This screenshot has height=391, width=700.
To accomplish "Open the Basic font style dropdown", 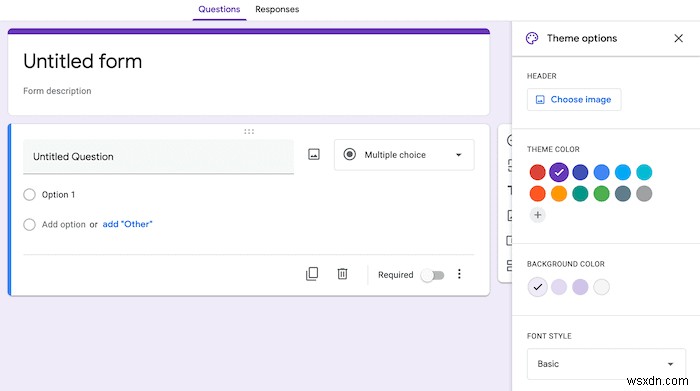I will click(x=606, y=364).
